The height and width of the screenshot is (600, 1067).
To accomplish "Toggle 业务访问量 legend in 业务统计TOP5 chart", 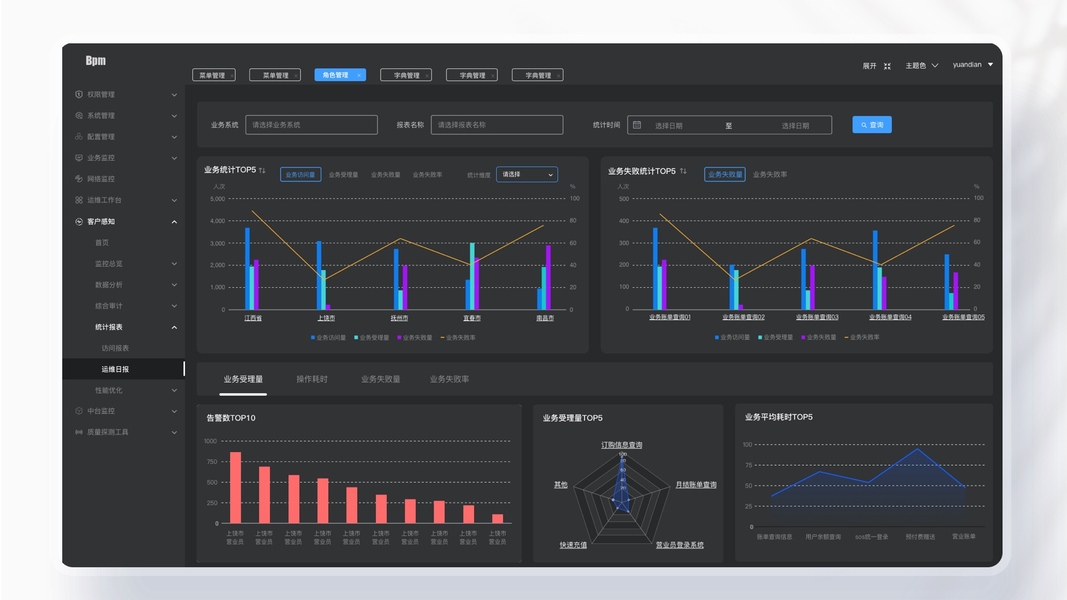I will tap(328, 337).
